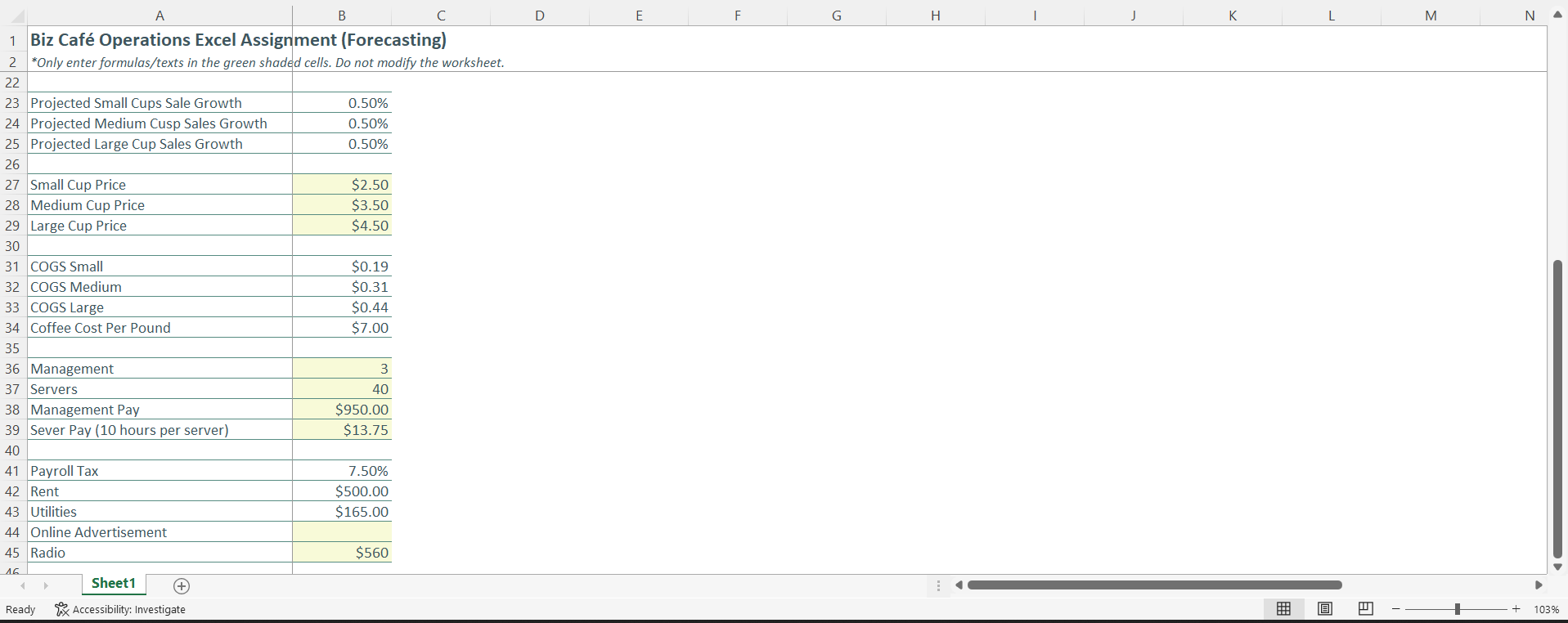Click horizontal scrollbar right arrow

[1538, 585]
